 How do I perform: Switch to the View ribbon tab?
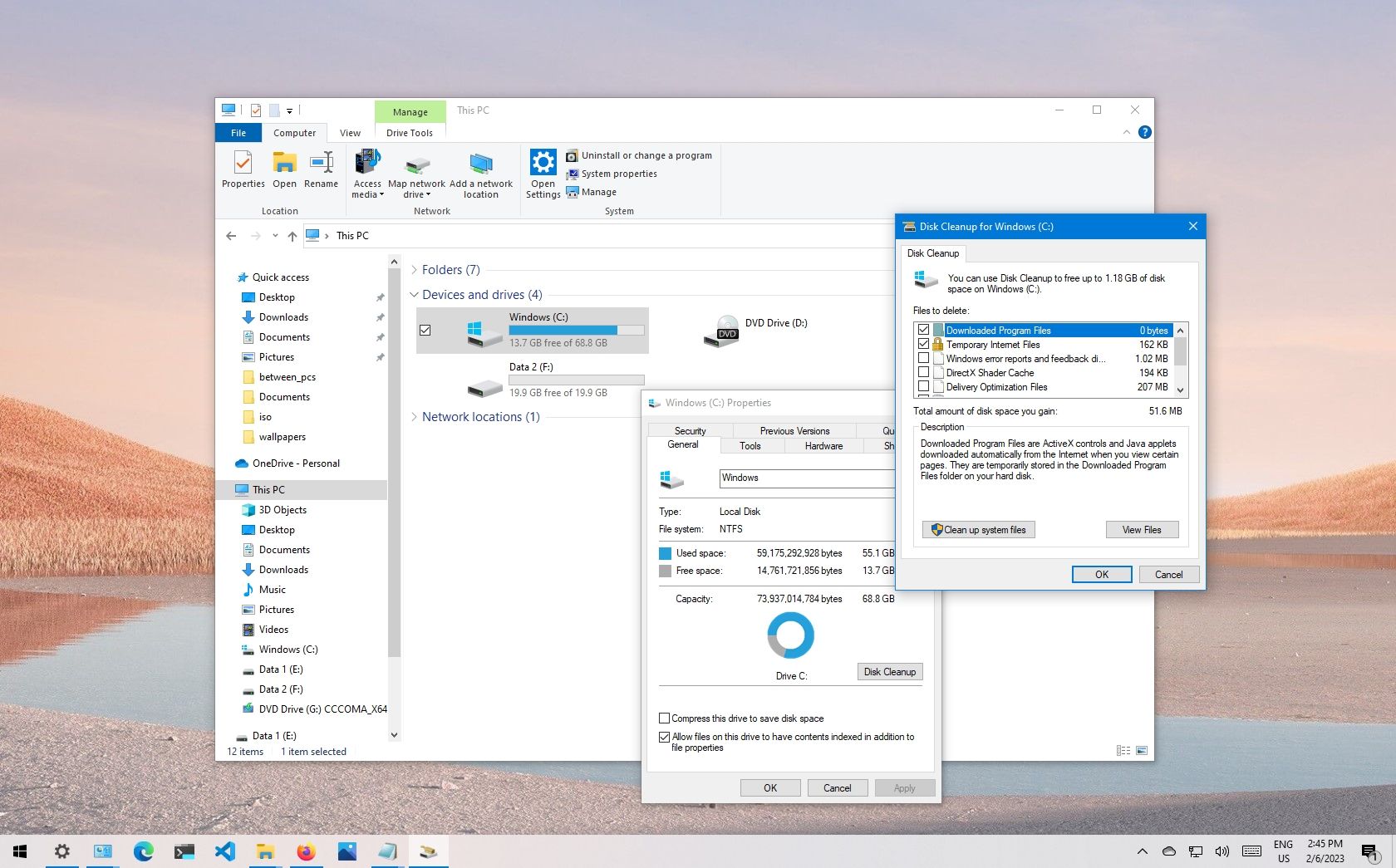point(349,132)
